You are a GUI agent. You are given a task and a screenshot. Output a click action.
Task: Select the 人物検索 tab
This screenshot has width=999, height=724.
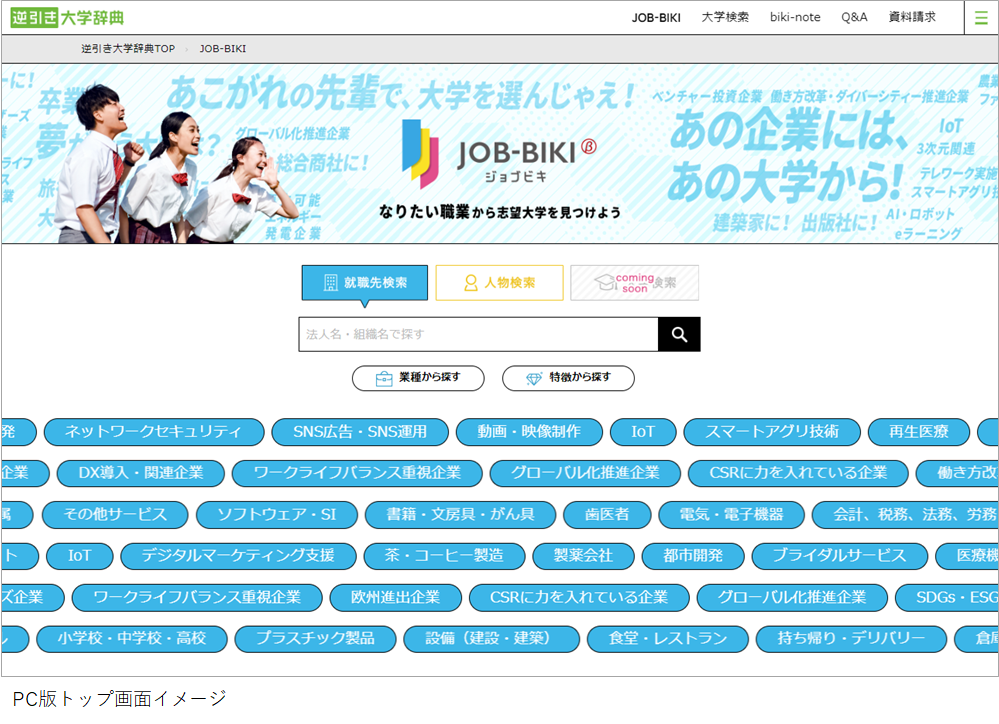(500, 282)
